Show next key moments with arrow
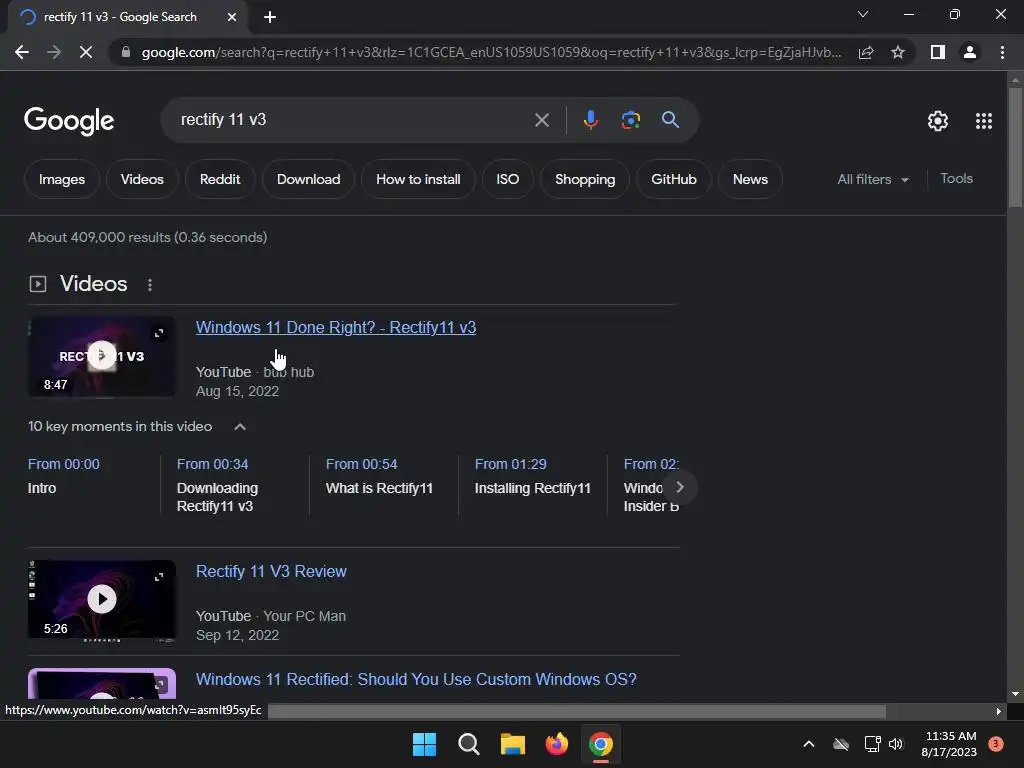The image size is (1024, 768). click(680, 487)
